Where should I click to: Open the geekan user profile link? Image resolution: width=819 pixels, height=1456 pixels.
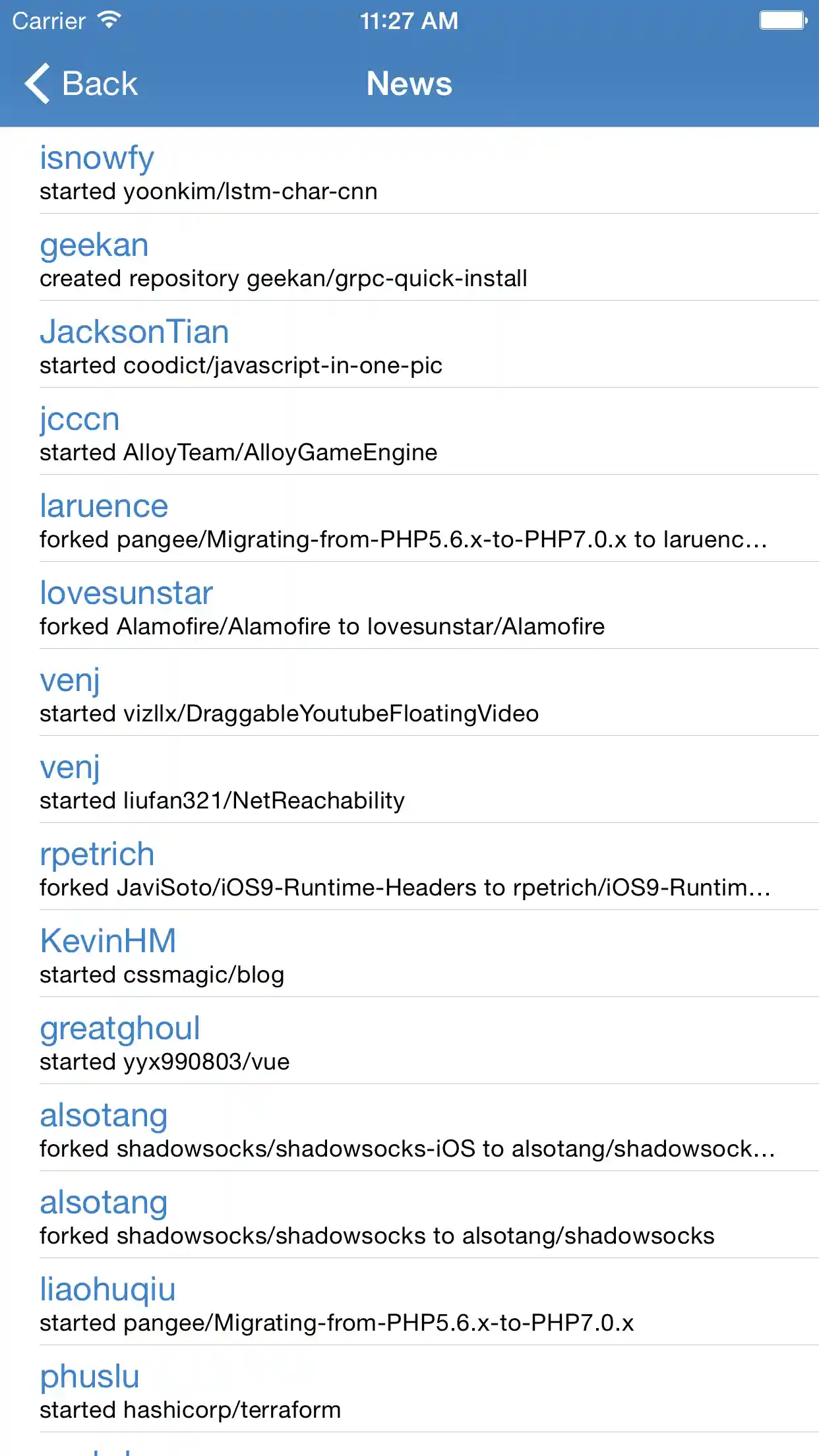tap(94, 245)
